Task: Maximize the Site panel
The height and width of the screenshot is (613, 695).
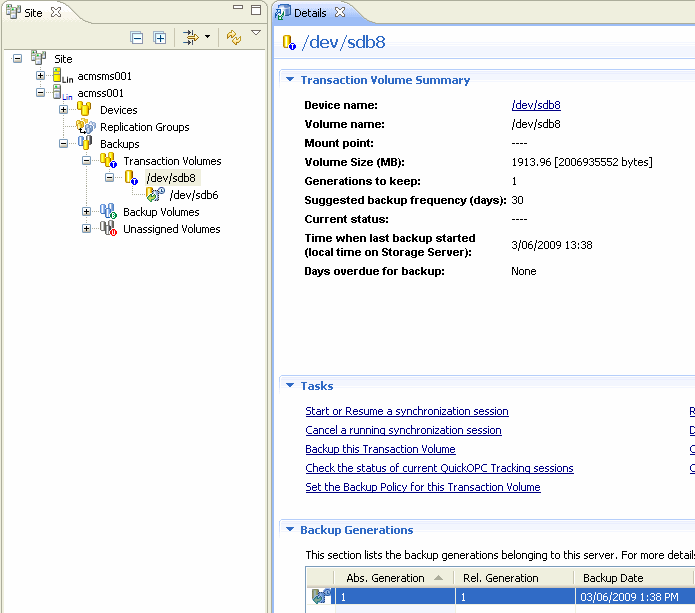Action: click(256, 10)
